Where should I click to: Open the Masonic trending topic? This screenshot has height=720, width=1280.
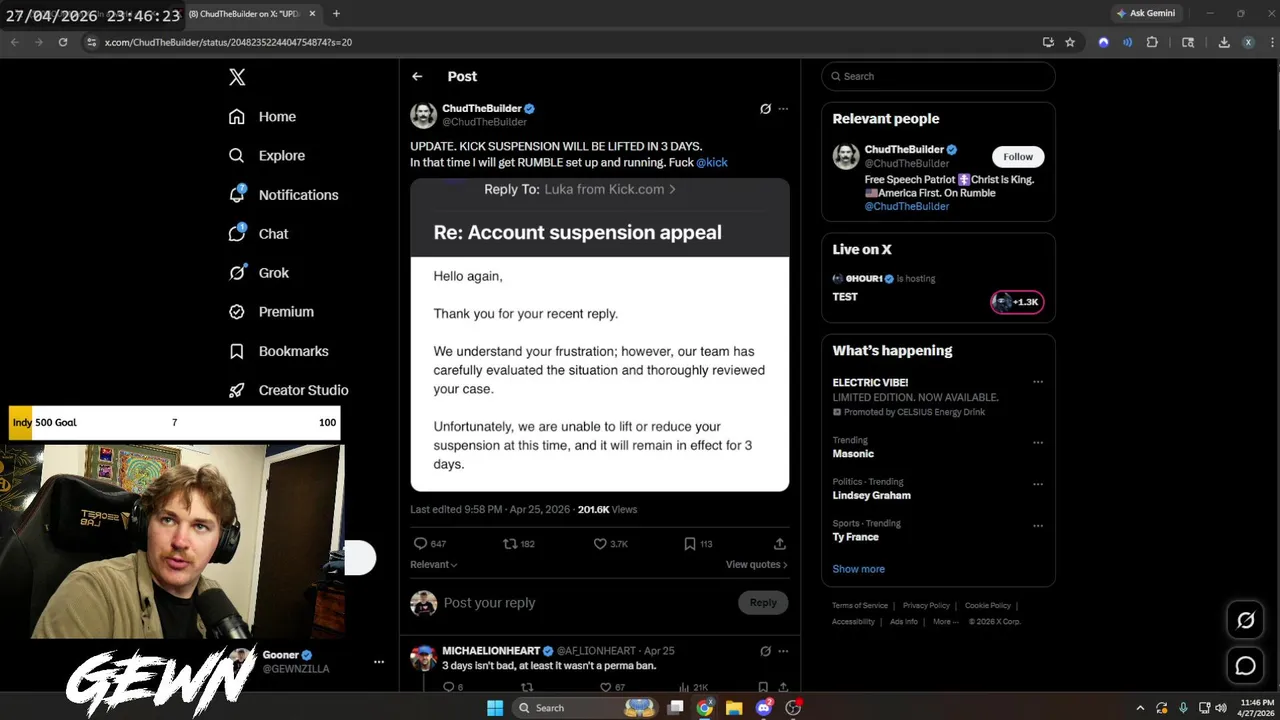click(x=853, y=454)
